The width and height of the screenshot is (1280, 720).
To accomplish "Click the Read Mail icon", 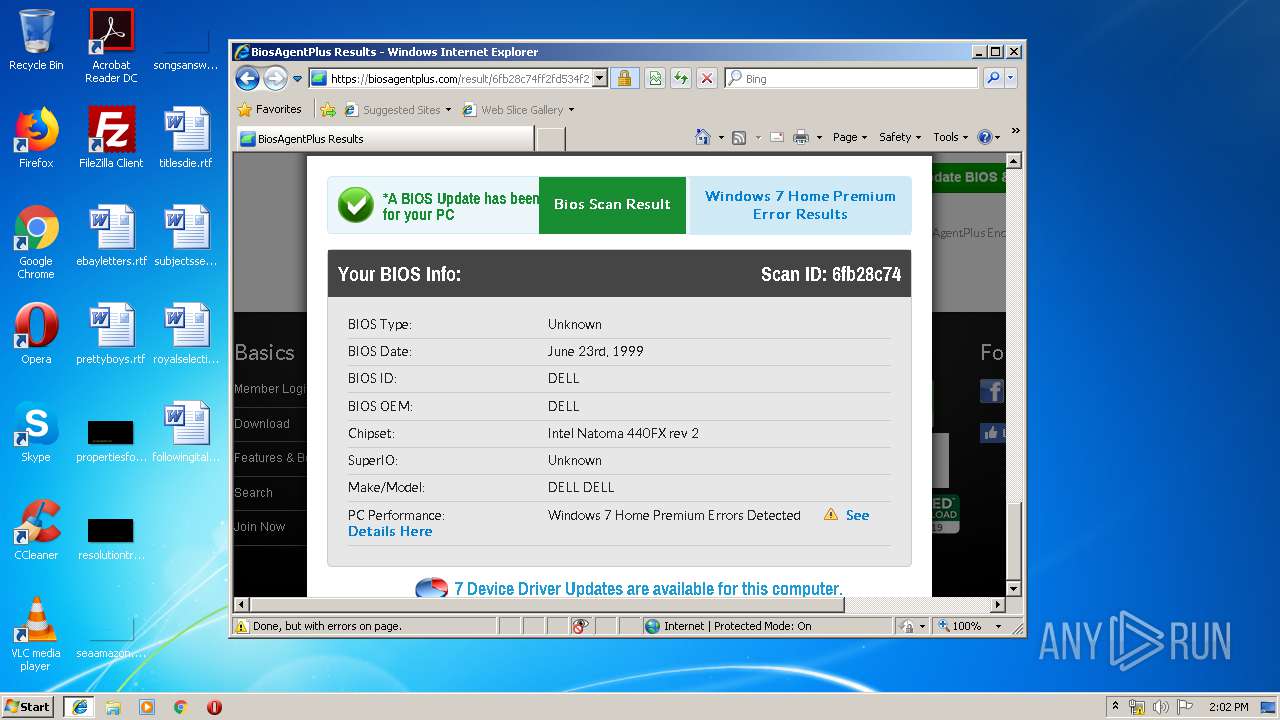I will [x=778, y=137].
